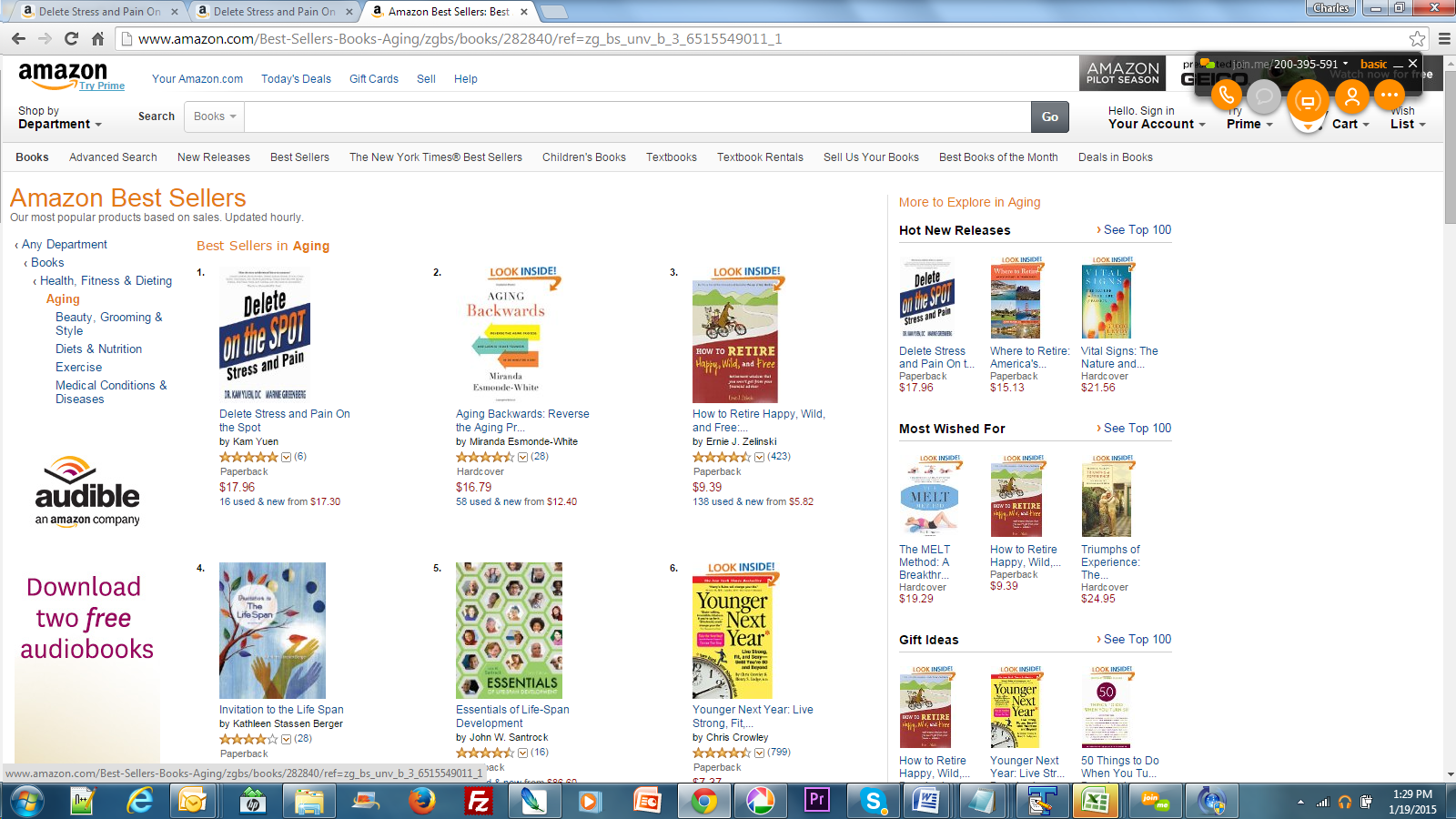Image resolution: width=1456 pixels, height=819 pixels.
Task: Switch to the second Delete Stress browser tab
Action: 275,11
